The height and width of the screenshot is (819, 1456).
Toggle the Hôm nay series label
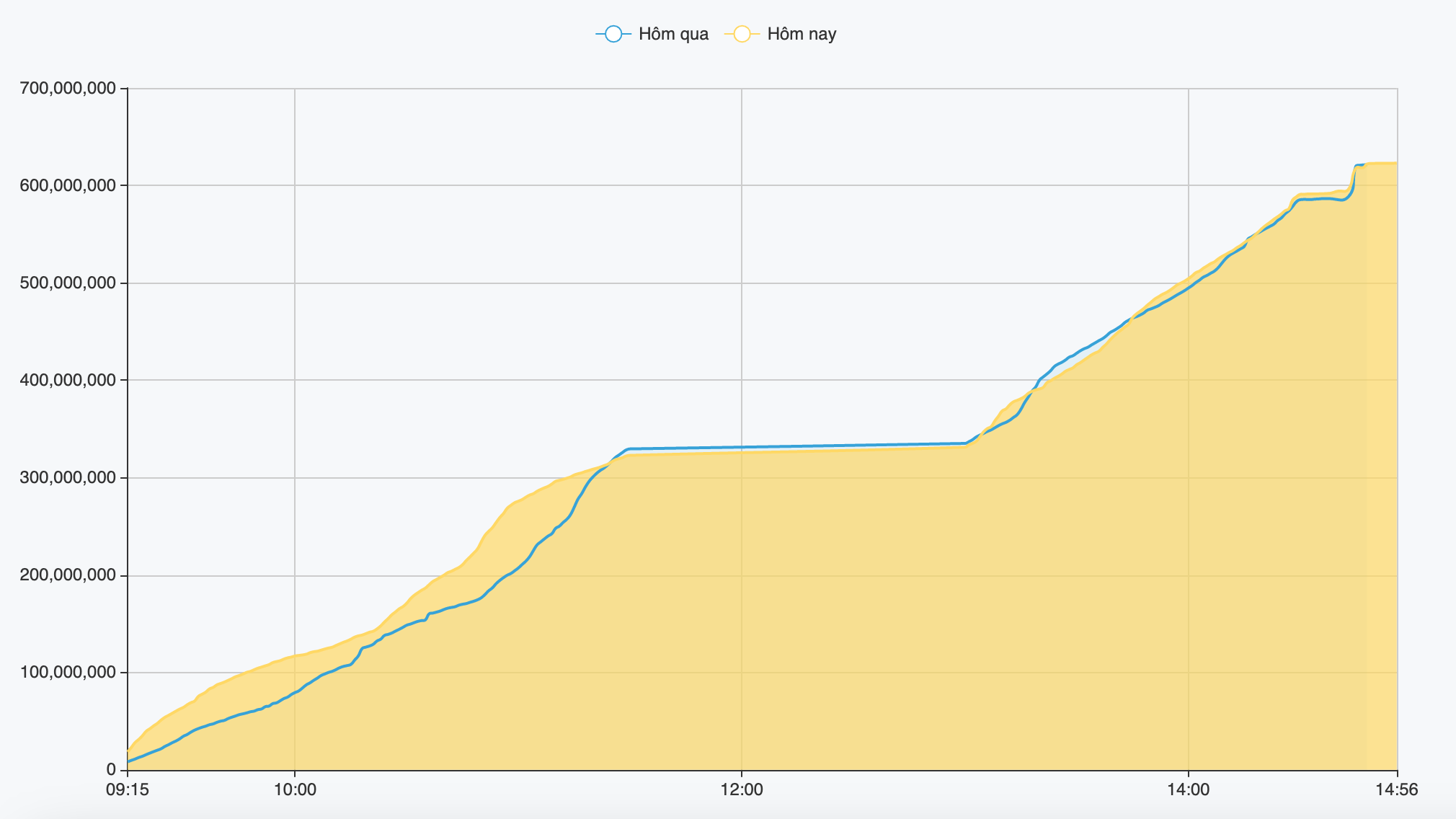tap(802, 34)
